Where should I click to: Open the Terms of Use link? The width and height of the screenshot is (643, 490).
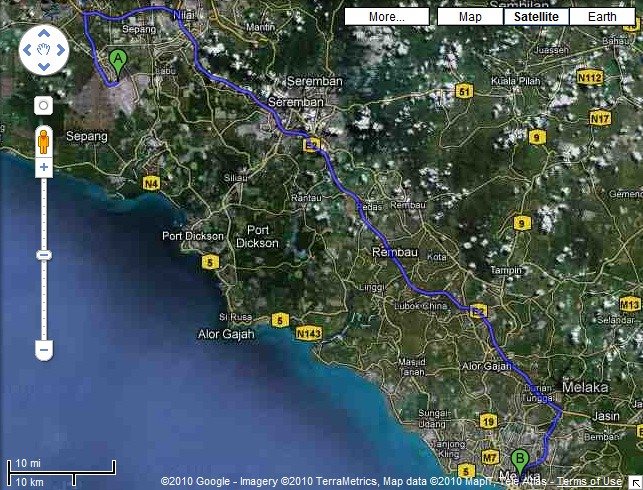[589, 481]
